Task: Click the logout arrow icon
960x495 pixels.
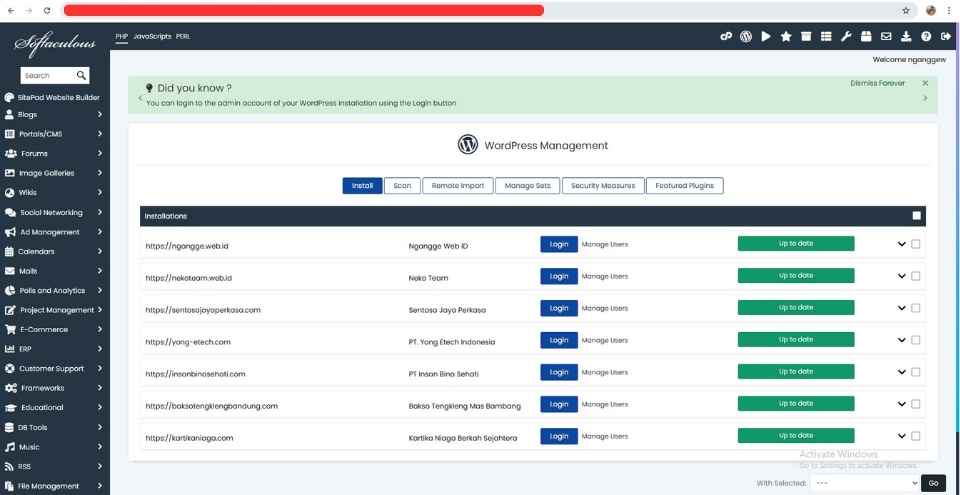Action: [946, 37]
